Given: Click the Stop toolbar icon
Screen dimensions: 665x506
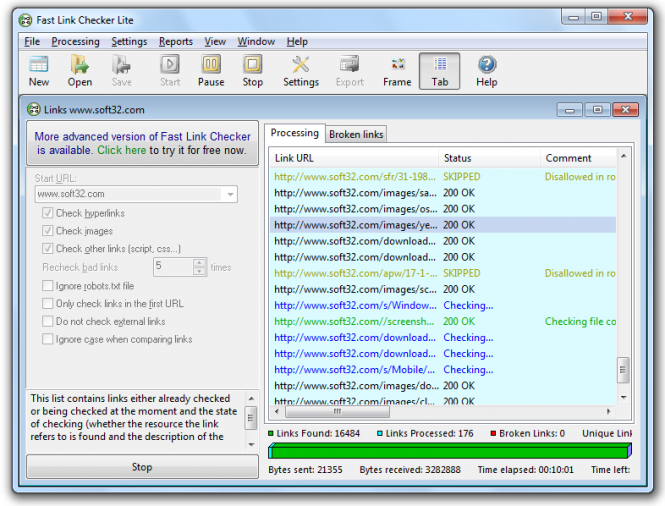Looking at the screenshot, I should [252, 71].
